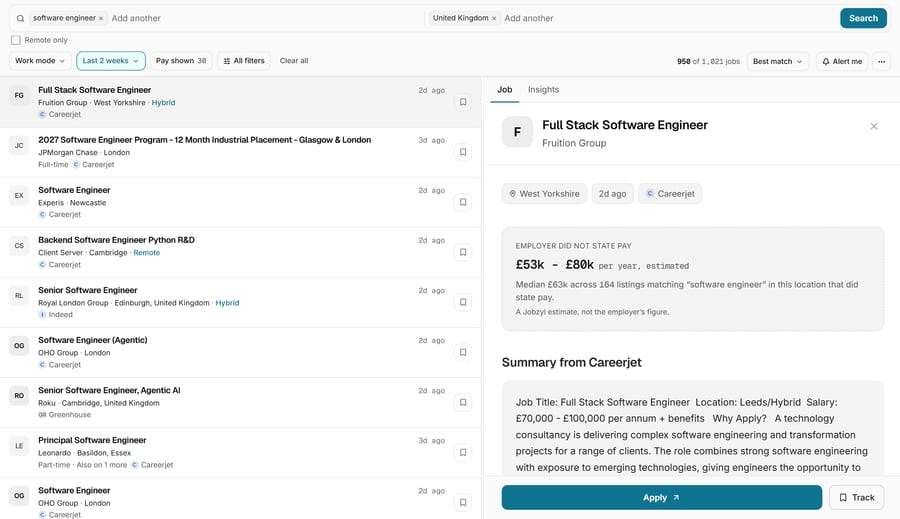
Task: Bookmark the last OHO Group Software Engineer job
Action: click(x=463, y=502)
